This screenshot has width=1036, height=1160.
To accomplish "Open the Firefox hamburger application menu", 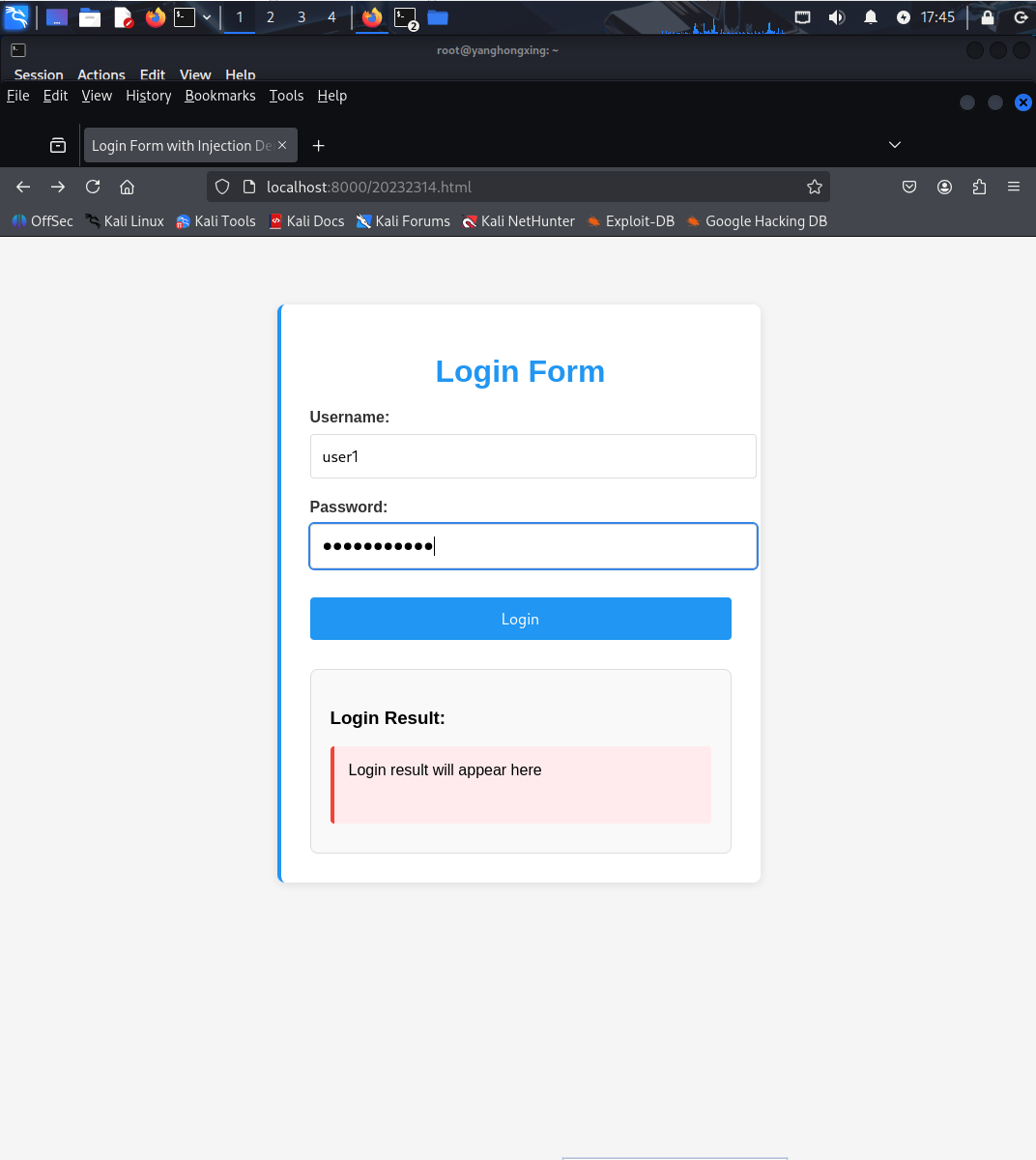I will [x=1014, y=187].
